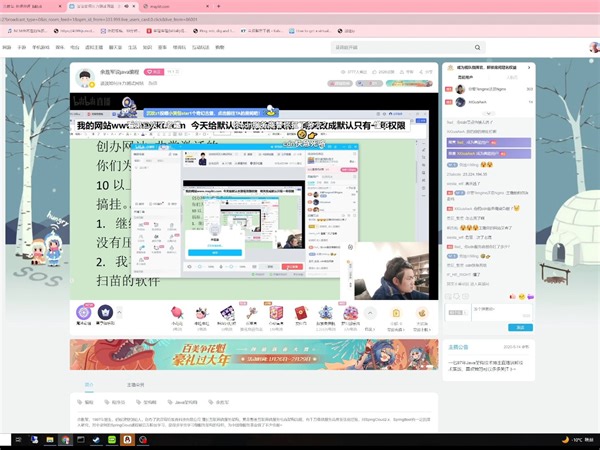The width and height of the screenshot is (600, 450).
Task: Select the pink castle gift
Action: [351, 313]
